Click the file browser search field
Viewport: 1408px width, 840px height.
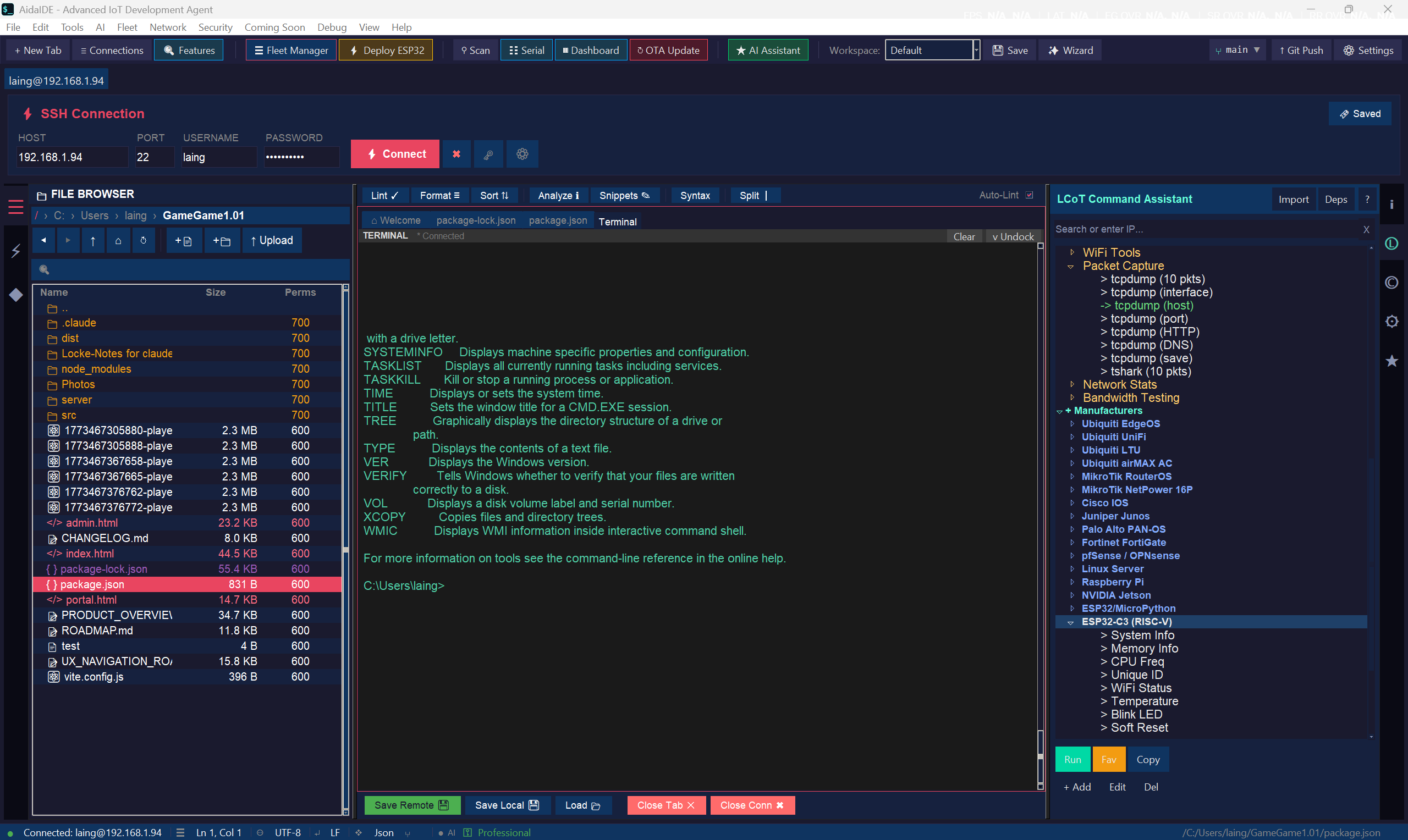coord(191,269)
